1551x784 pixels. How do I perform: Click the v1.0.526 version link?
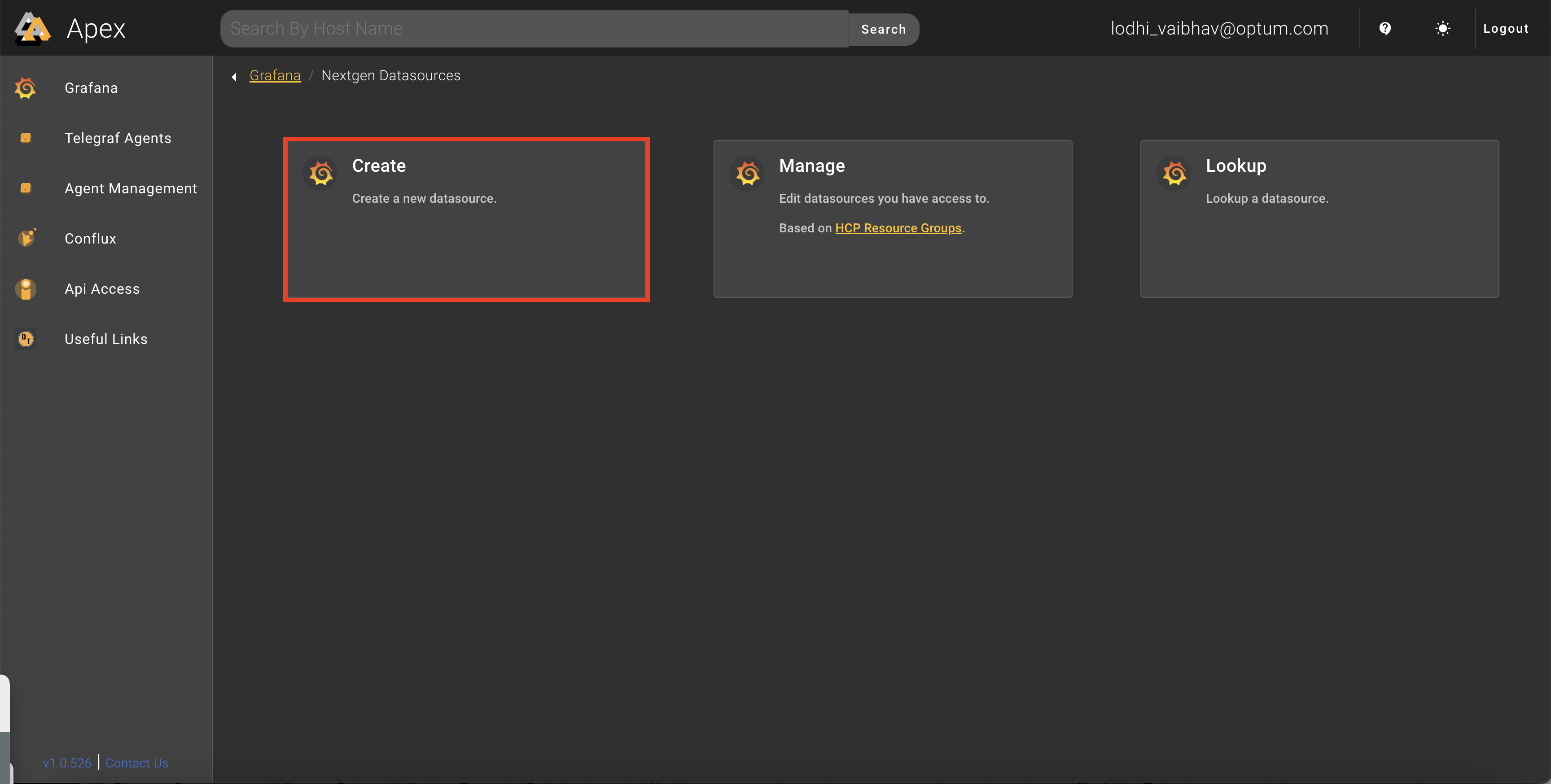(x=67, y=763)
